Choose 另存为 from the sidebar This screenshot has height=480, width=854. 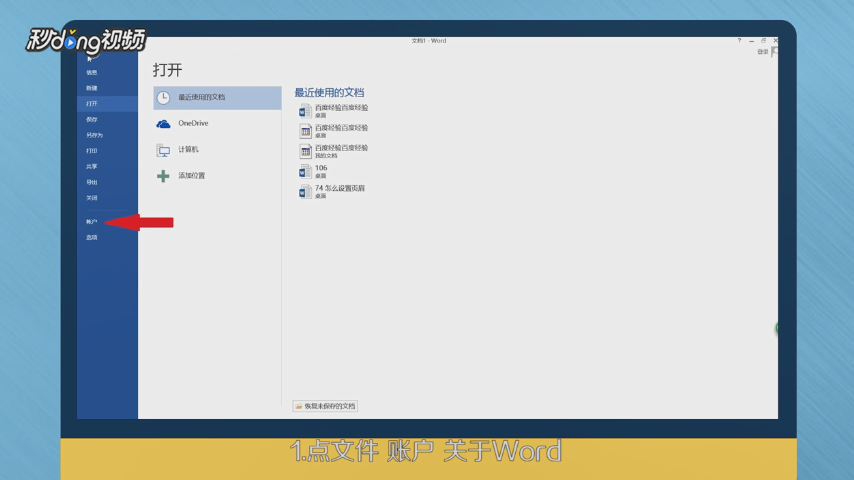tap(94, 135)
